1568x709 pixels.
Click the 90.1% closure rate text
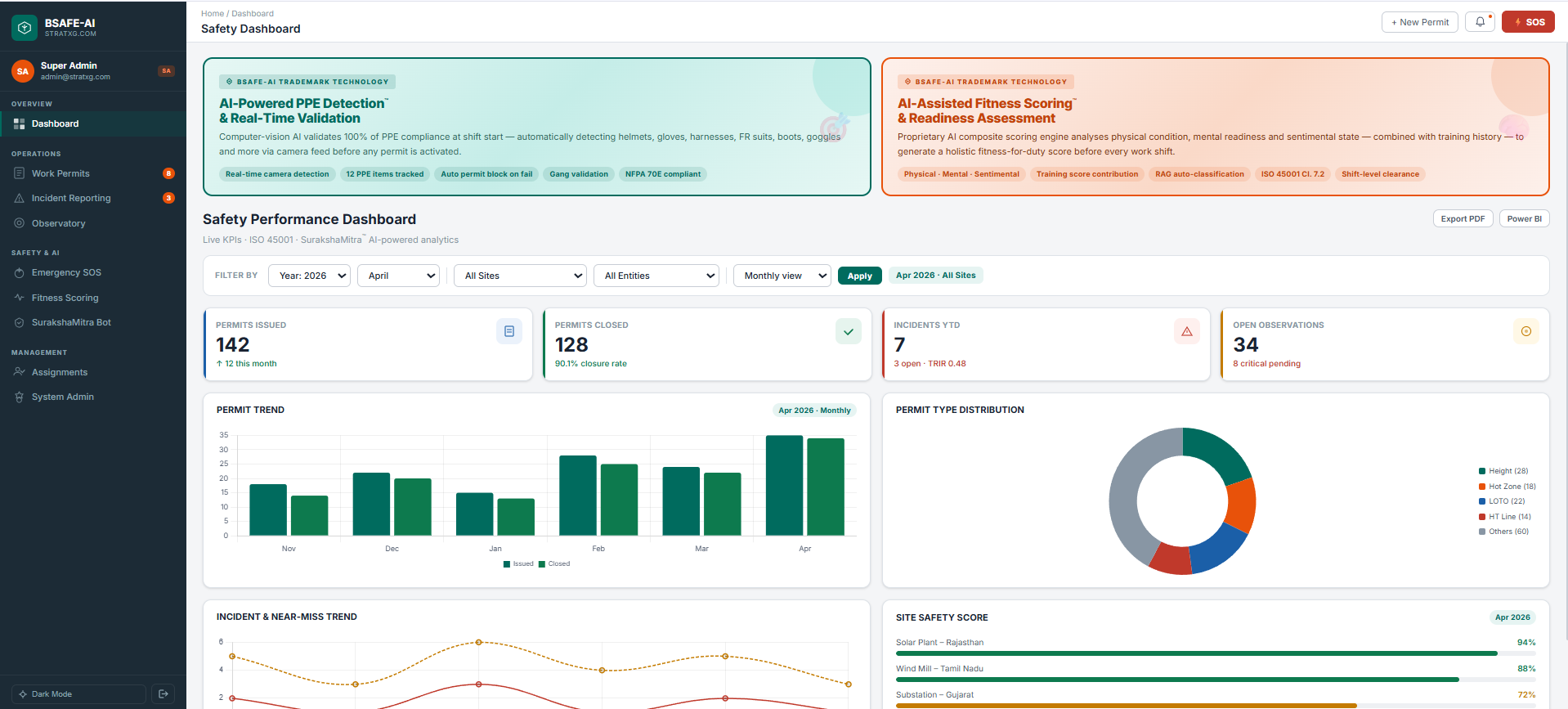[591, 364]
